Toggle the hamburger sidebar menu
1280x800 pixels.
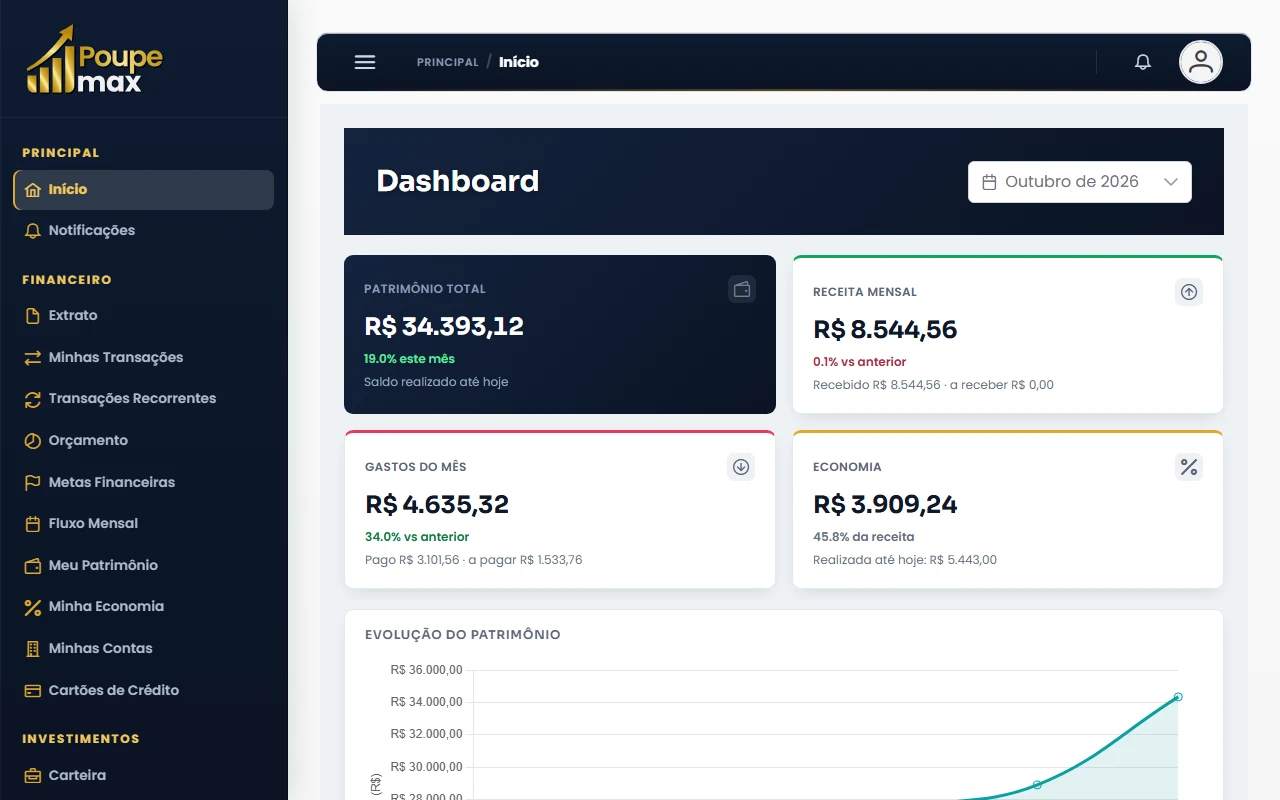pos(365,62)
